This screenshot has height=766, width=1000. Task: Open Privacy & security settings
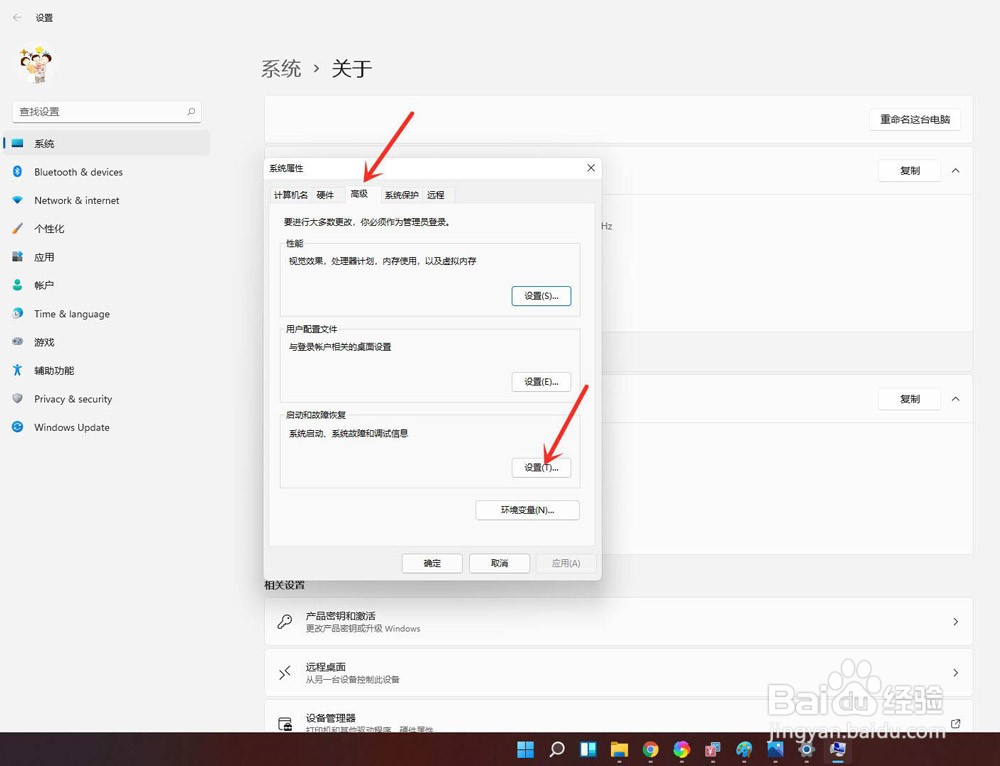75,399
